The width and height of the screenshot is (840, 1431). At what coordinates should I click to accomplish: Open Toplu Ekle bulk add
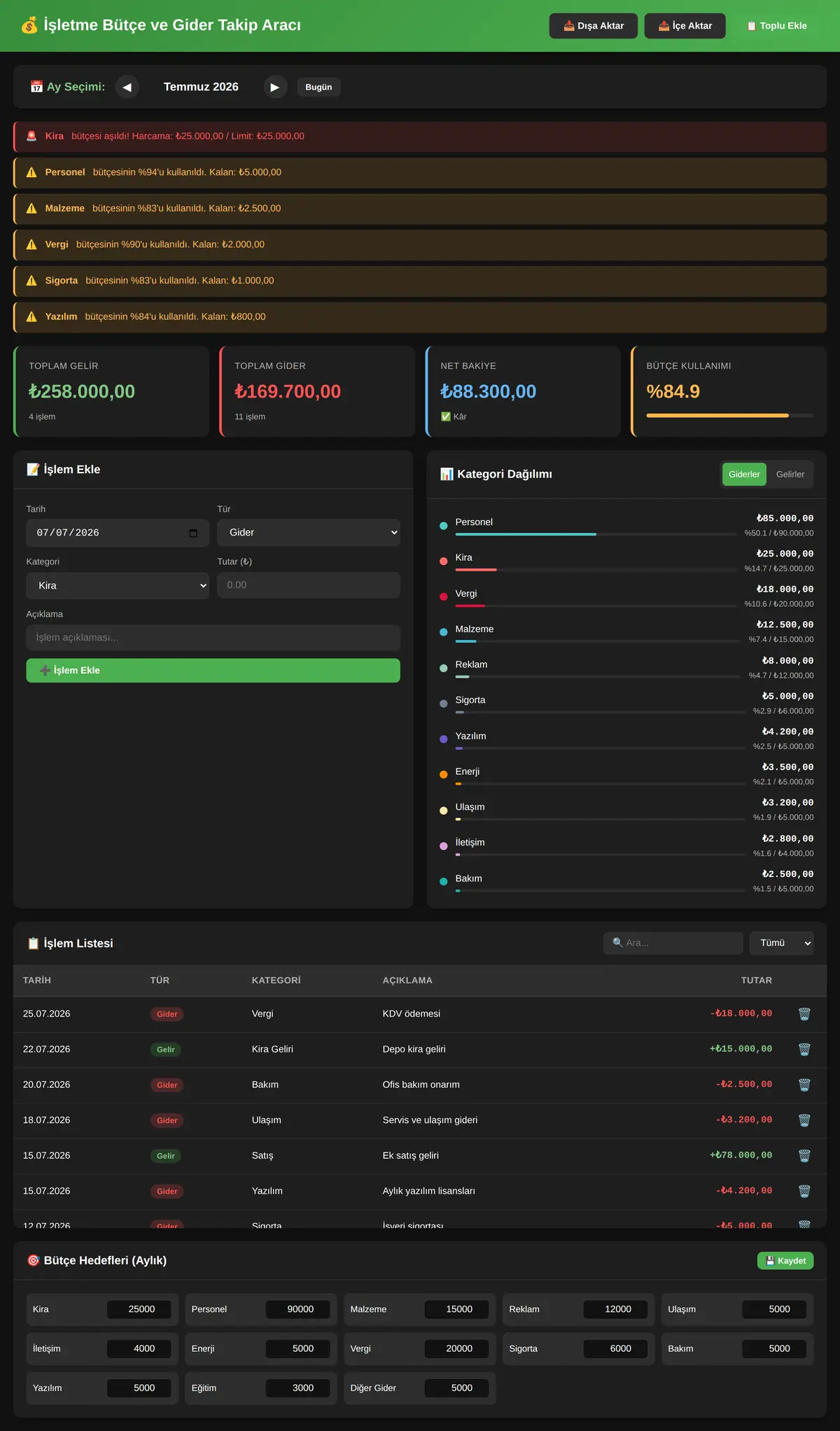[x=776, y=26]
